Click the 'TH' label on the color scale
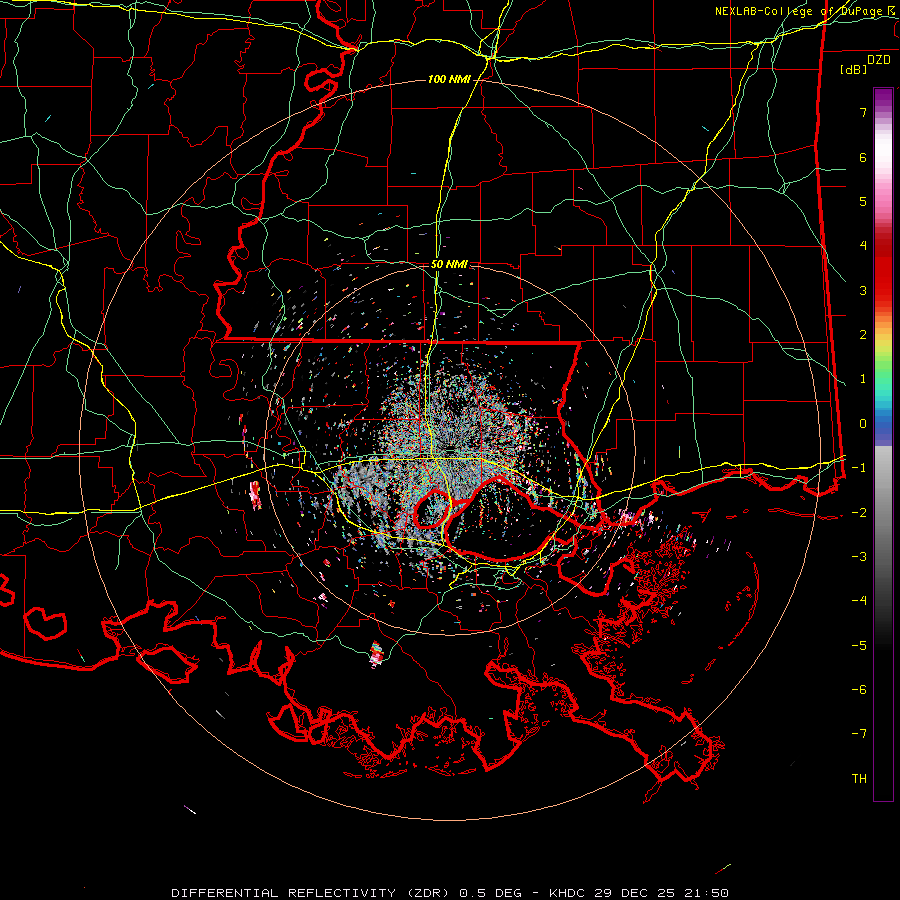The image size is (900, 900). pyautogui.click(x=859, y=778)
